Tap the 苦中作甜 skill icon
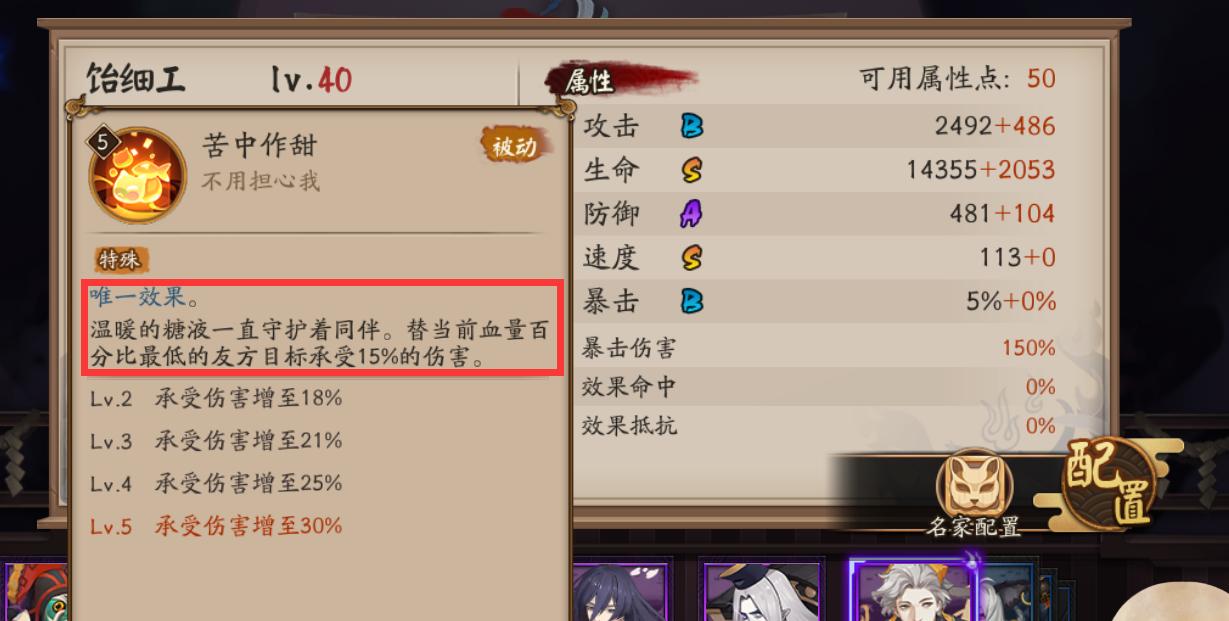The width and height of the screenshot is (1229, 621). (138, 173)
